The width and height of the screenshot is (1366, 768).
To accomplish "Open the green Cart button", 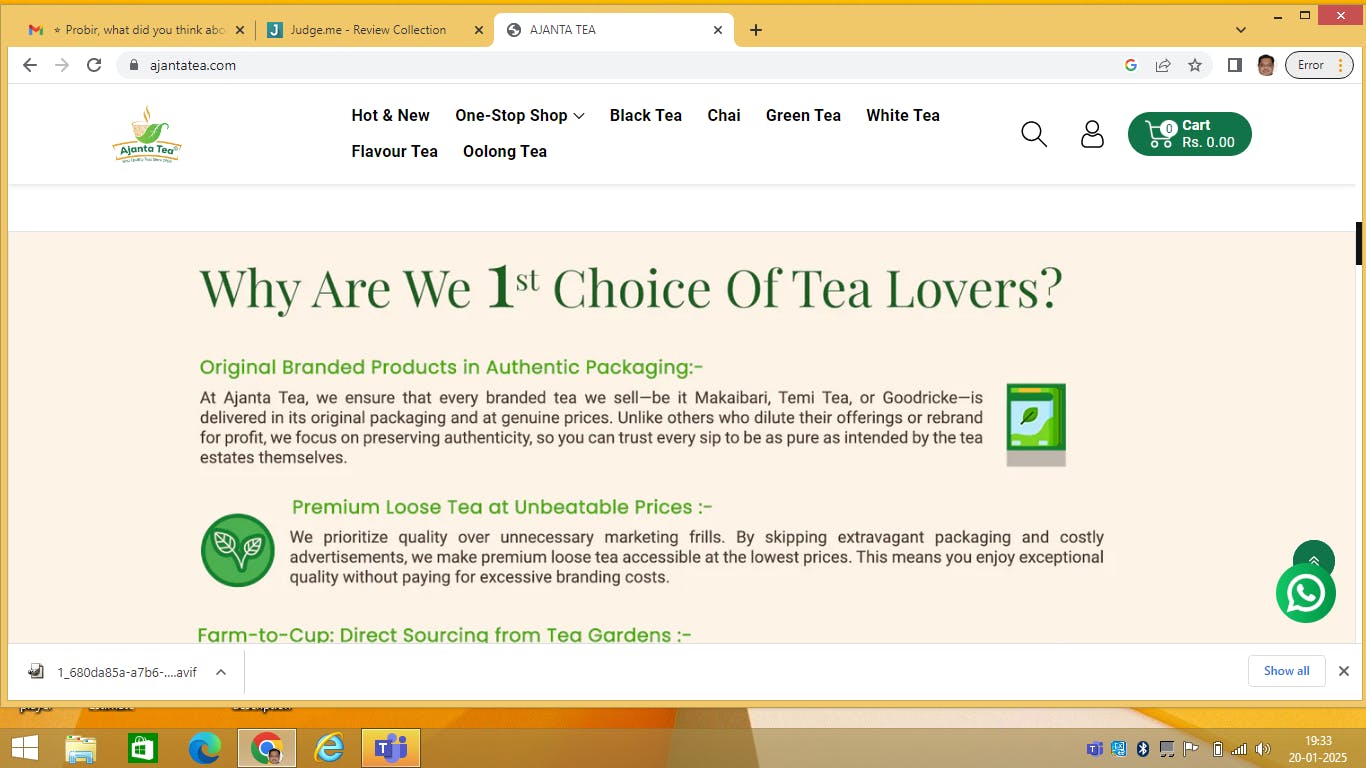I will (x=1189, y=134).
